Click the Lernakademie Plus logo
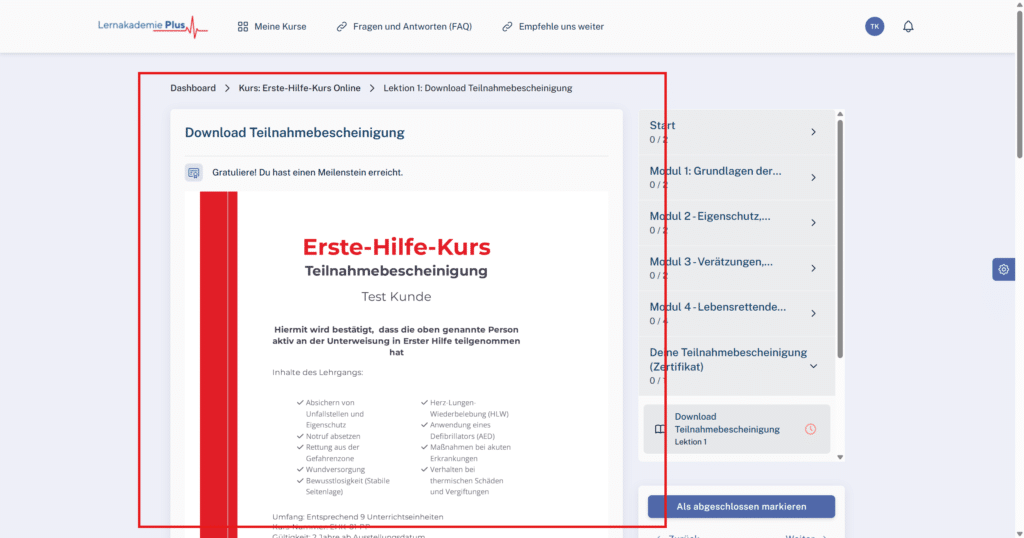This screenshot has width=1024, height=538. click(153, 27)
